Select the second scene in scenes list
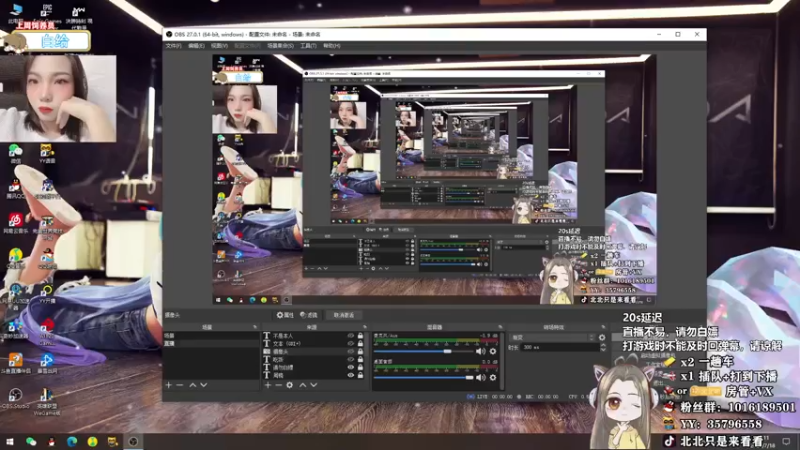Screen dimensions: 800x450 pos(211,343)
